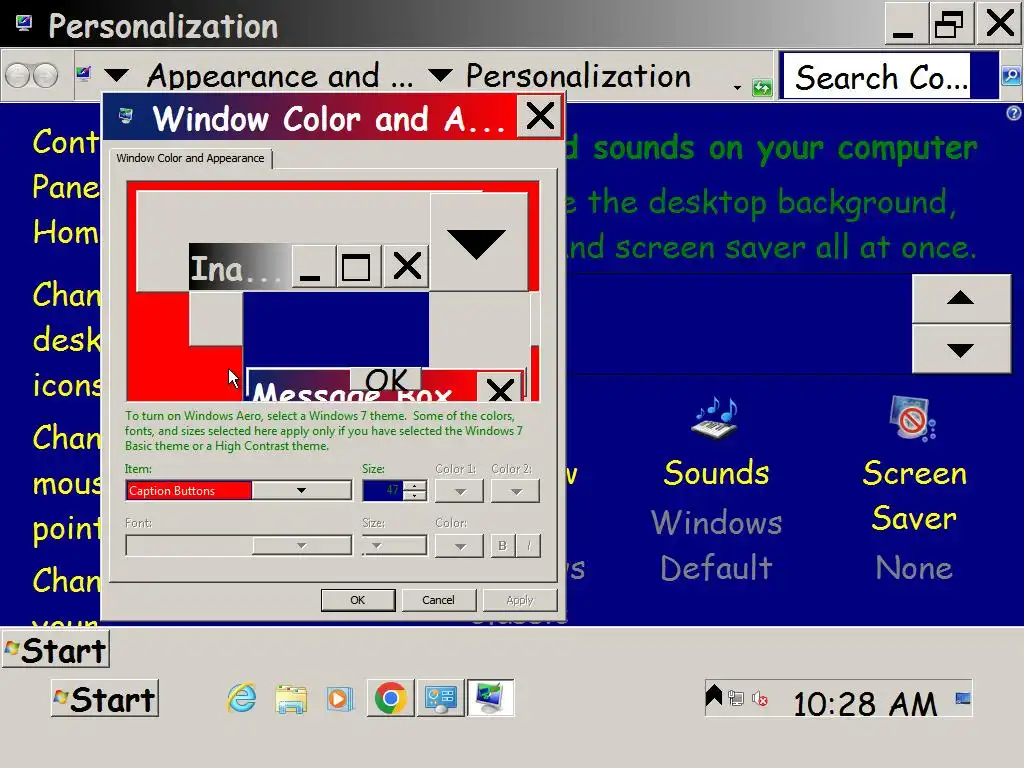Click the Search Control Panel field
The width and height of the screenshot is (1024, 768).
tap(876, 76)
